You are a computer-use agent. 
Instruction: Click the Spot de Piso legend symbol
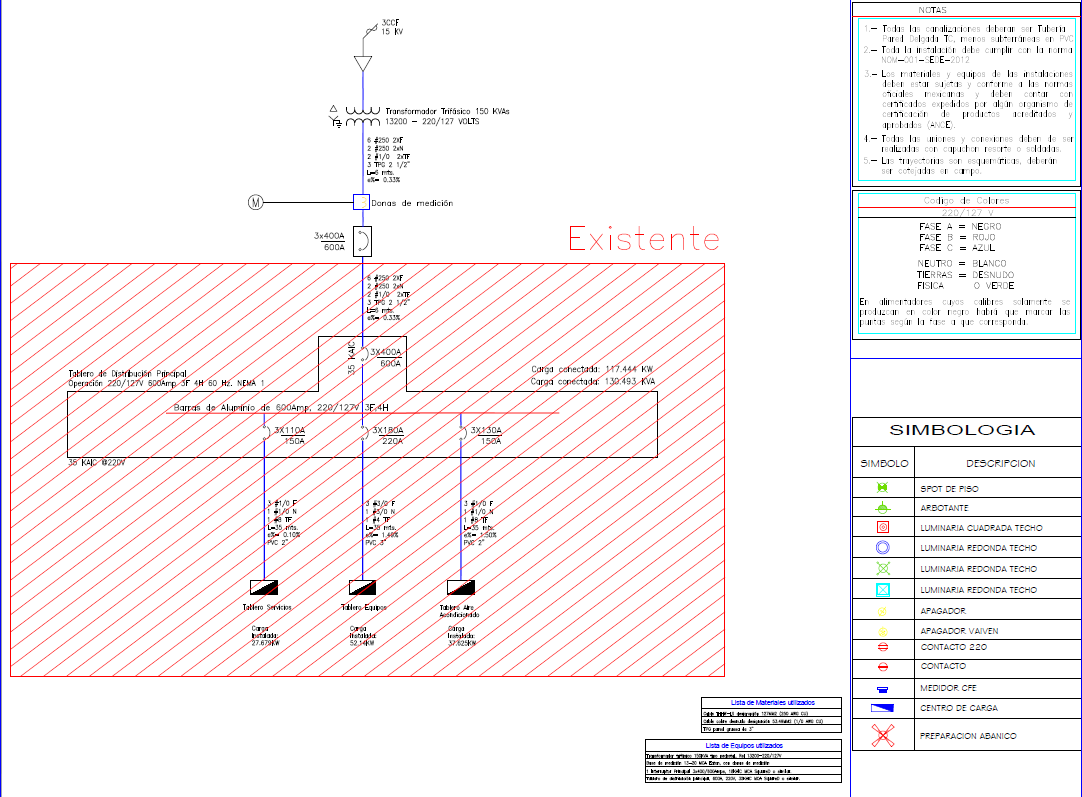click(882, 488)
